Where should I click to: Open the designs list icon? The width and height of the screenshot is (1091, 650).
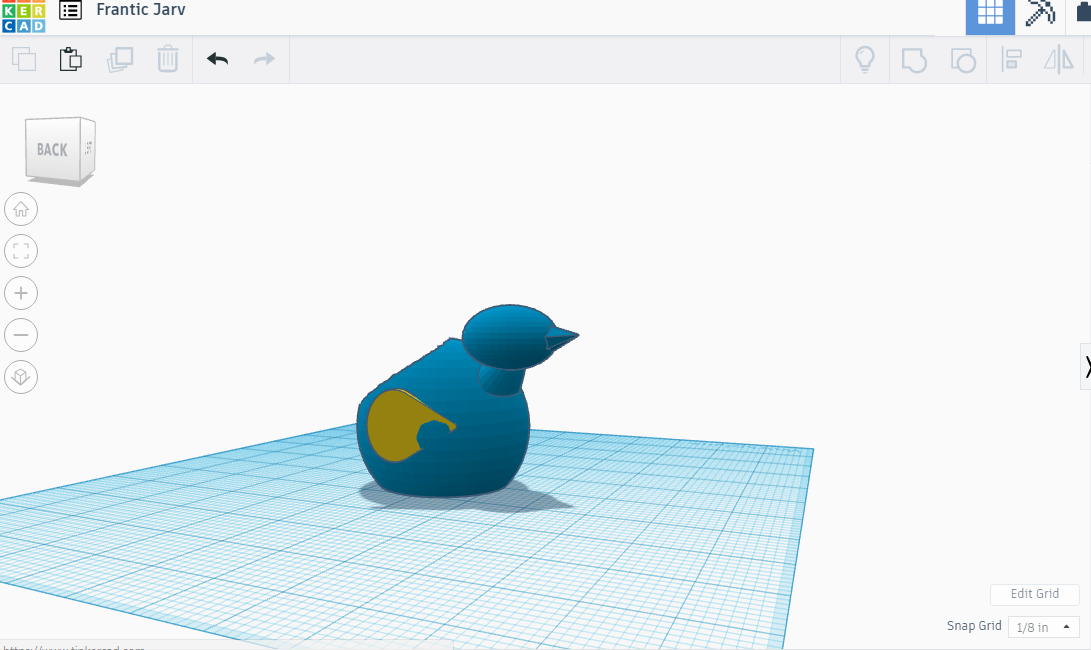pos(70,10)
